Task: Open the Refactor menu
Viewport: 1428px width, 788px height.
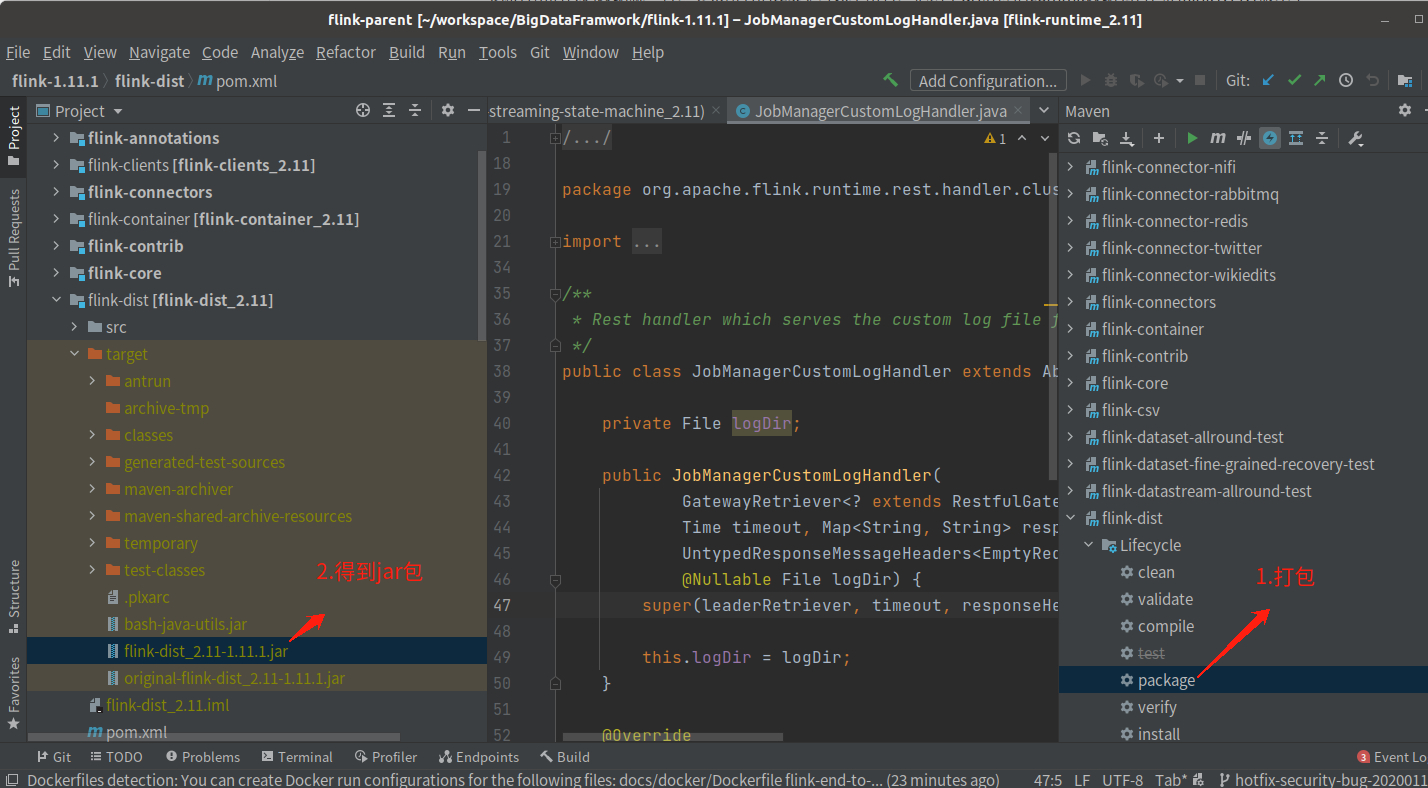Action: [346, 52]
